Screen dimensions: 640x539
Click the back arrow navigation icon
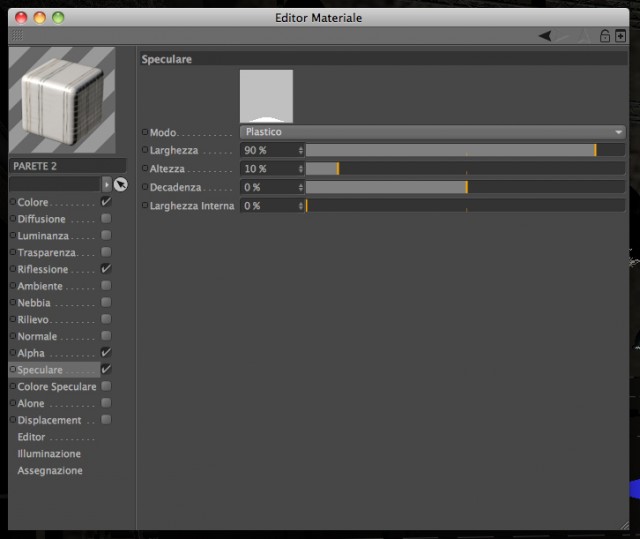[545, 36]
